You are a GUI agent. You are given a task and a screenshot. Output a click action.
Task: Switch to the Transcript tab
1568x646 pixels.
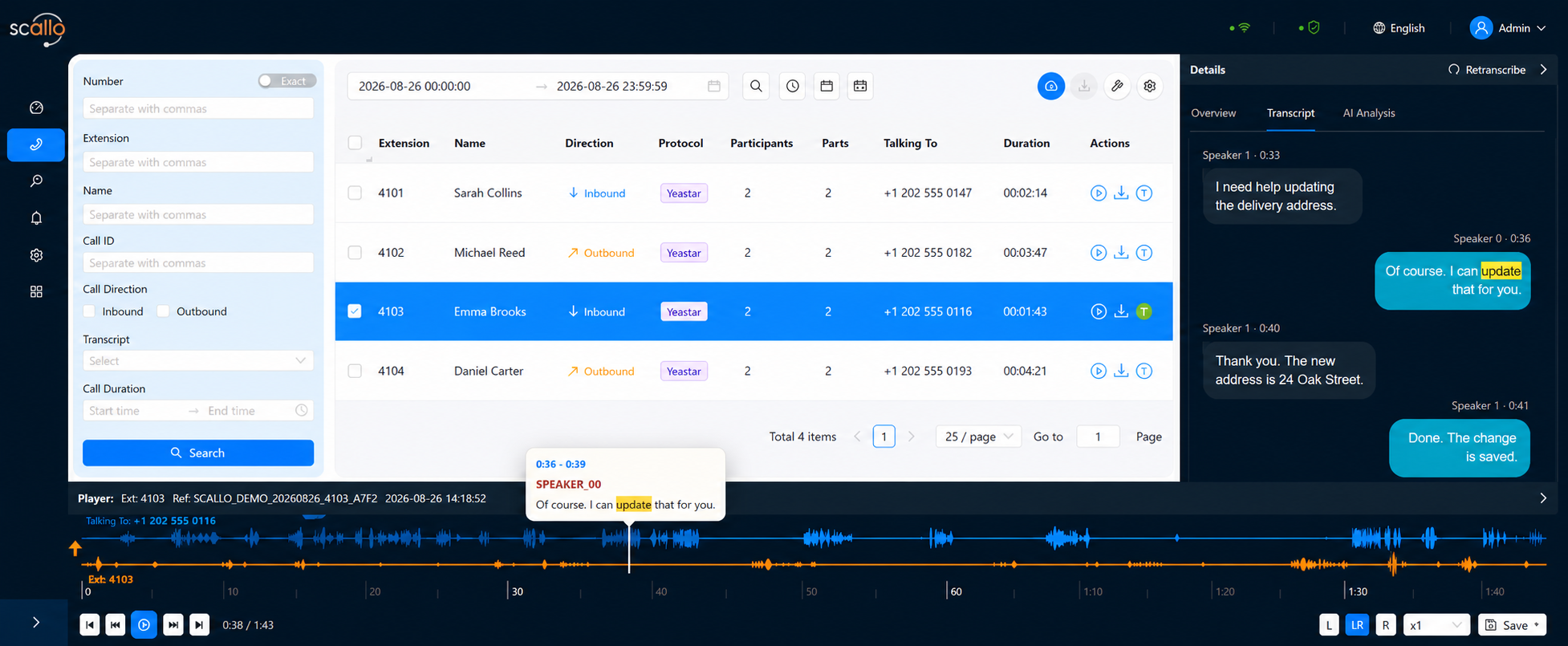click(1290, 113)
